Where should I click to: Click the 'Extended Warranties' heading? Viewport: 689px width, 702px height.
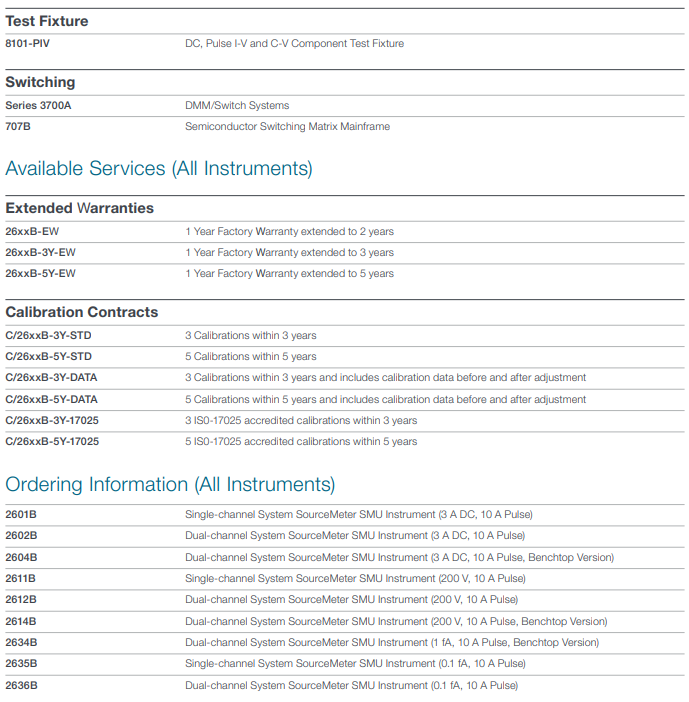79,208
